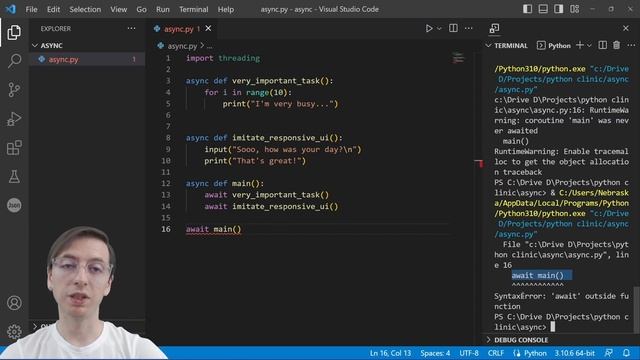Kill terminal with trash icon
This screenshot has width=640, height=360.
pyautogui.click(x=616, y=45)
